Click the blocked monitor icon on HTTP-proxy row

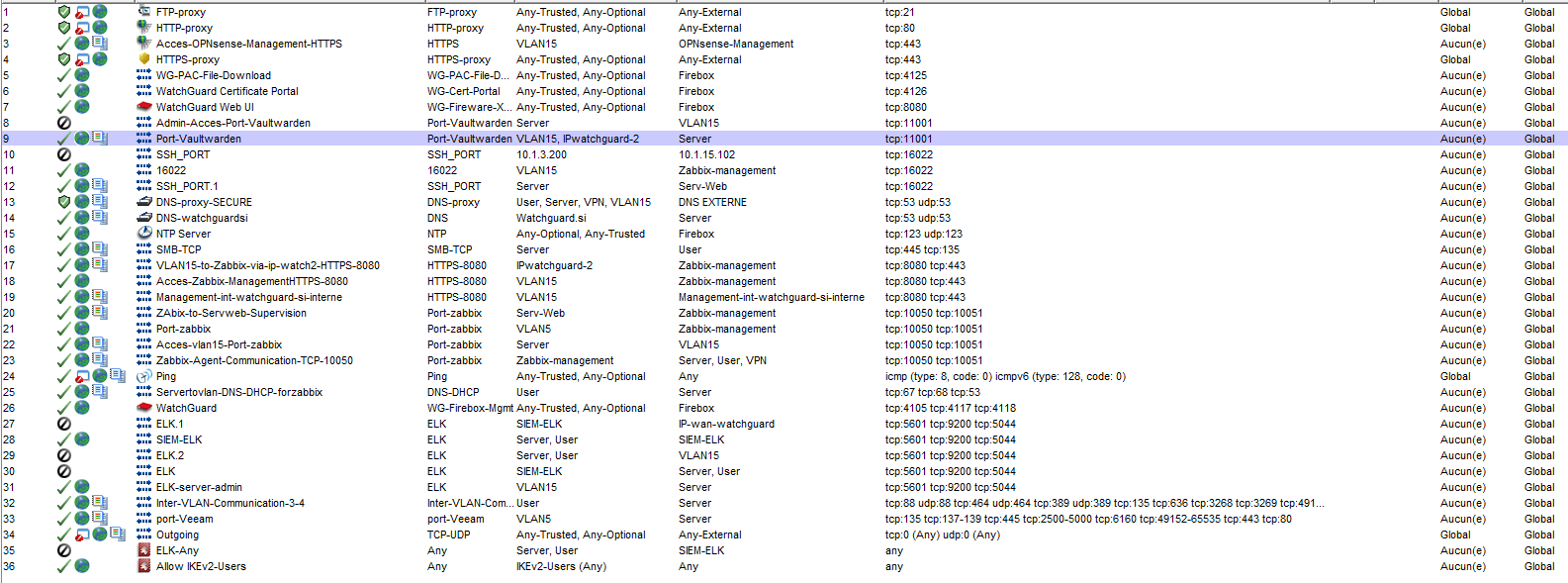click(x=82, y=28)
